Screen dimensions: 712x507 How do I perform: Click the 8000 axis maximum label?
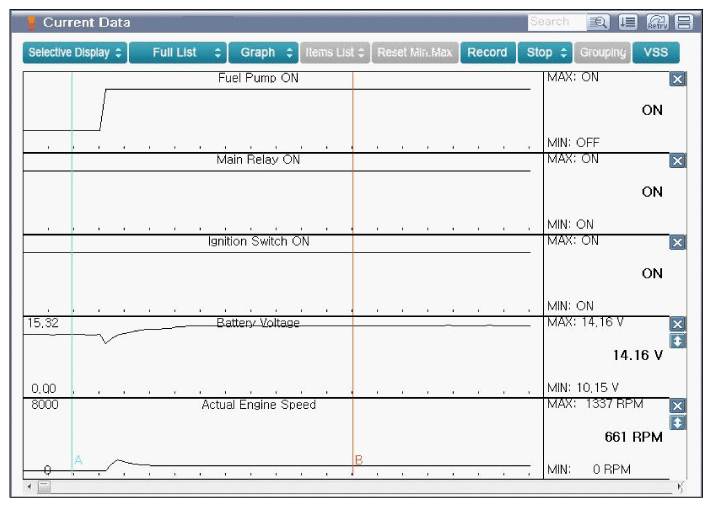(x=45, y=404)
